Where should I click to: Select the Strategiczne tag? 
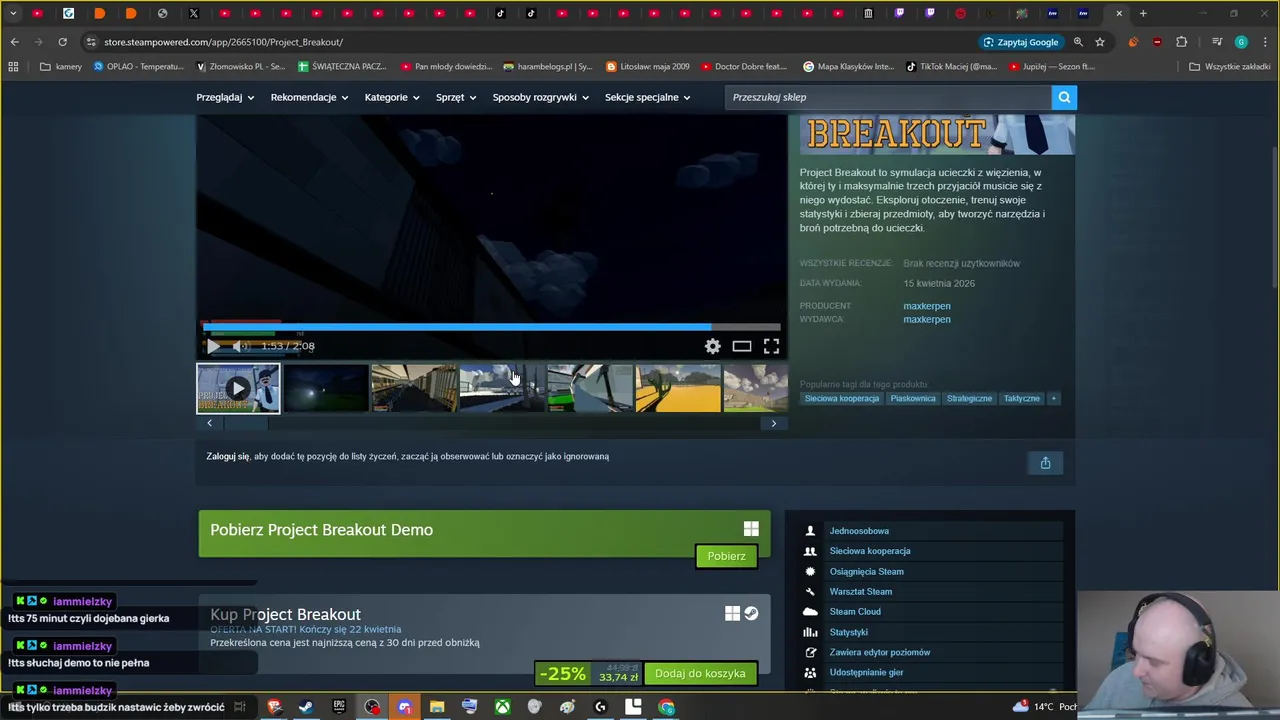969,398
